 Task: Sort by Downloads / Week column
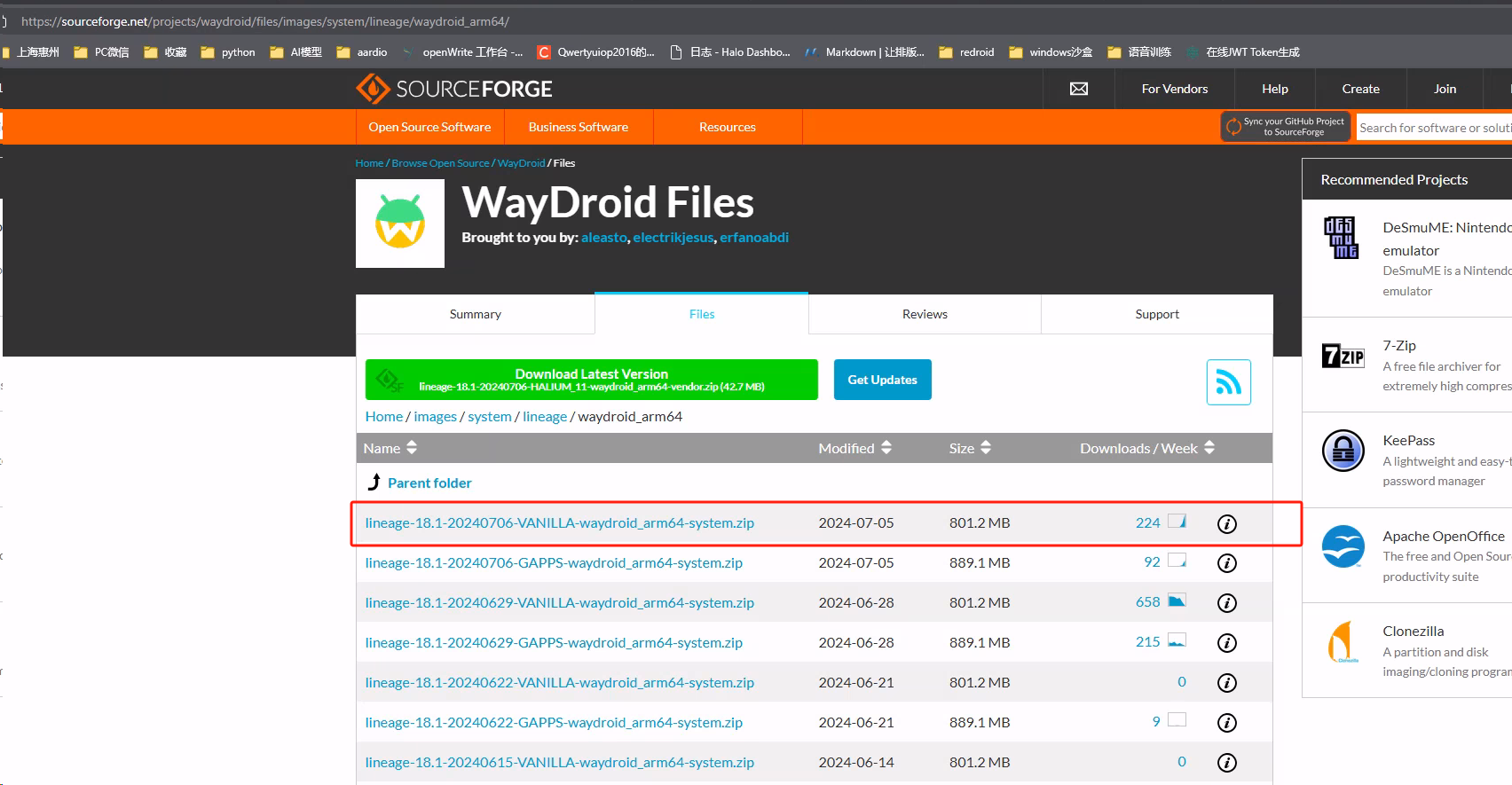point(1146,449)
